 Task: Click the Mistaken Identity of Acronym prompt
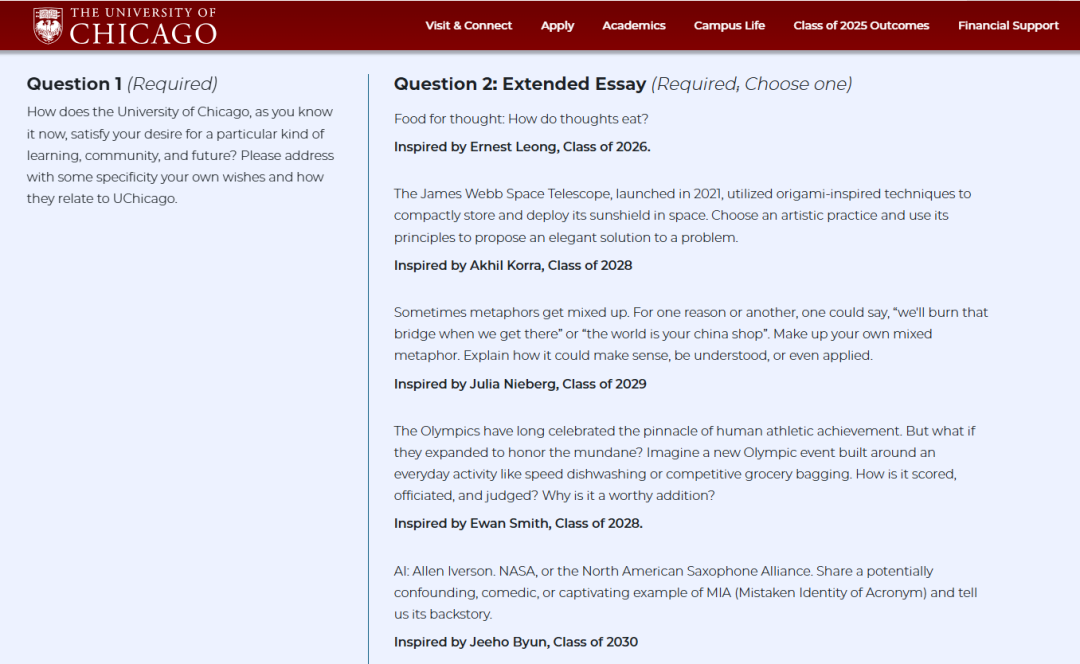point(685,592)
